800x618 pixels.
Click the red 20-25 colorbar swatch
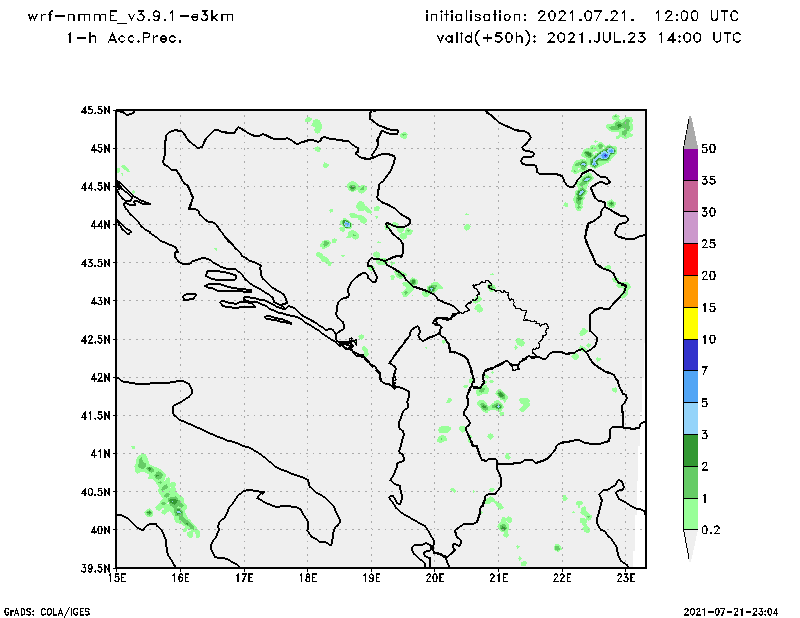(690, 260)
